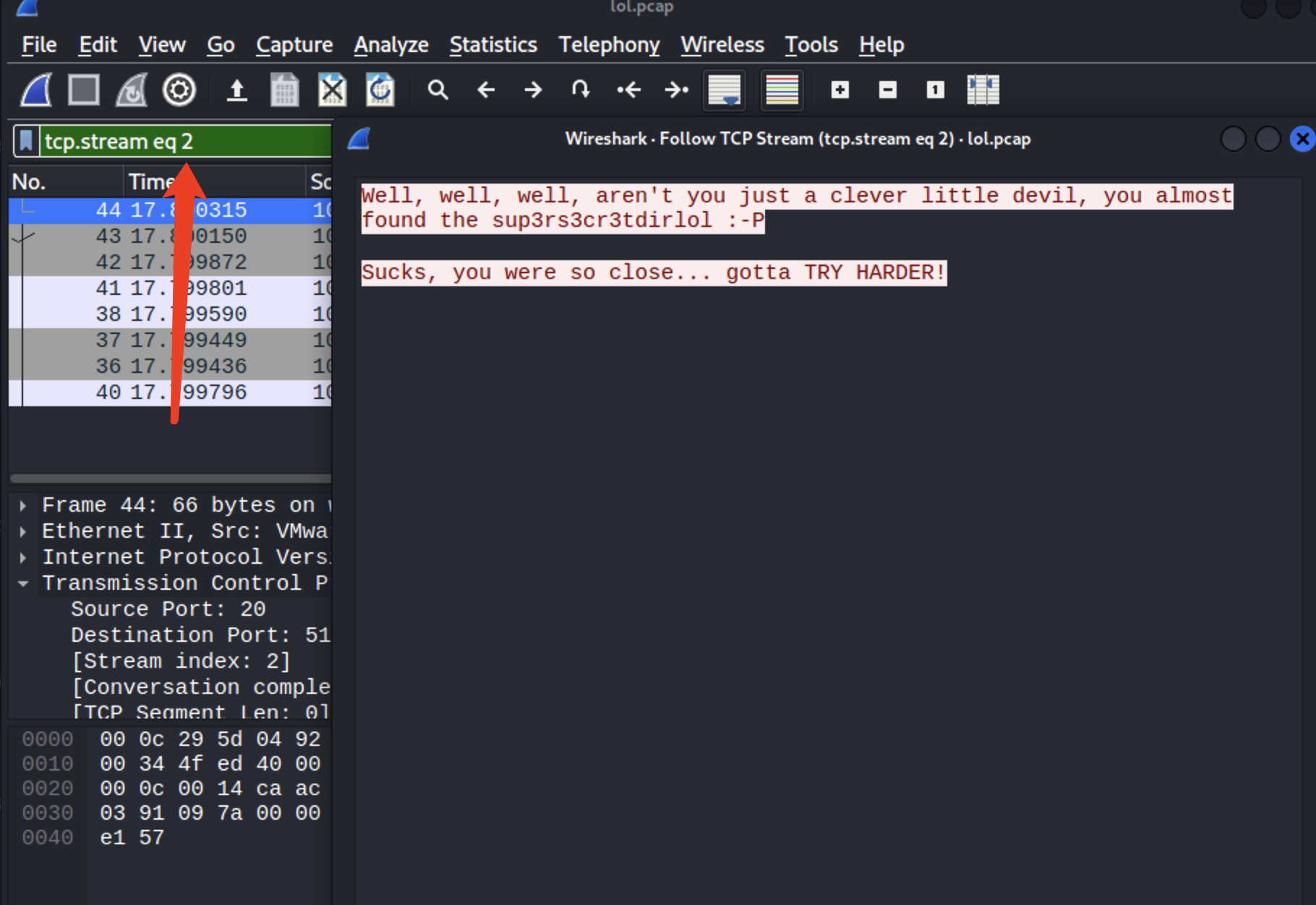This screenshot has height=905, width=1316.
Task: Open capture options gear icon
Action: [179, 90]
